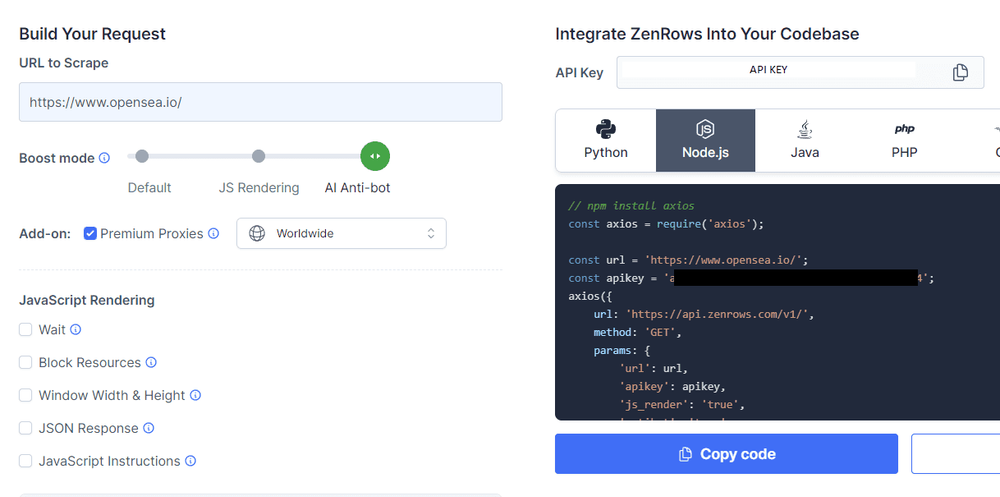Screen dimensions: 1000x497
Task: Click Window Width & Height info icon
Action: [x=196, y=395]
